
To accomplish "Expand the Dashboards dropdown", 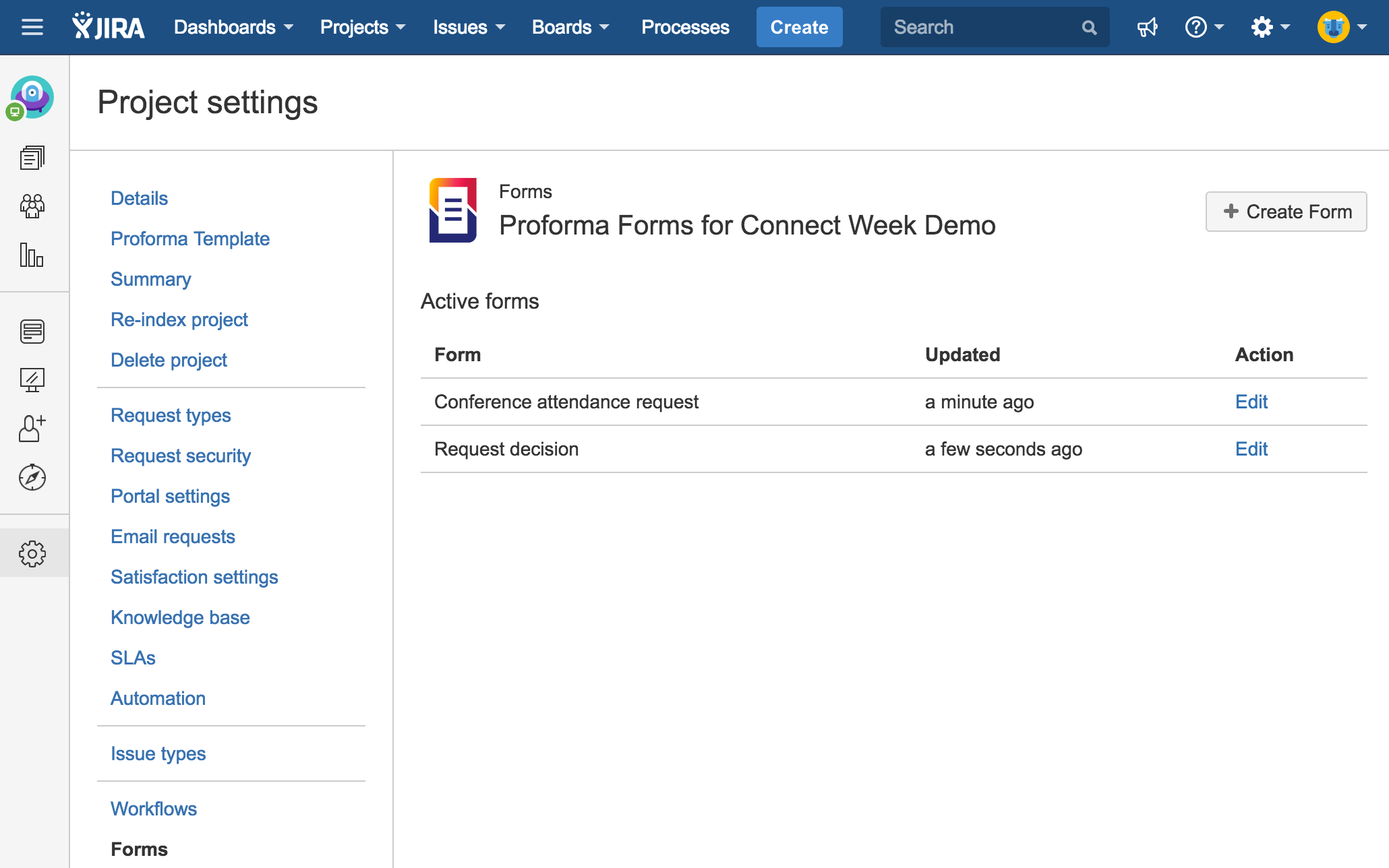I will [x=233, y=27].
